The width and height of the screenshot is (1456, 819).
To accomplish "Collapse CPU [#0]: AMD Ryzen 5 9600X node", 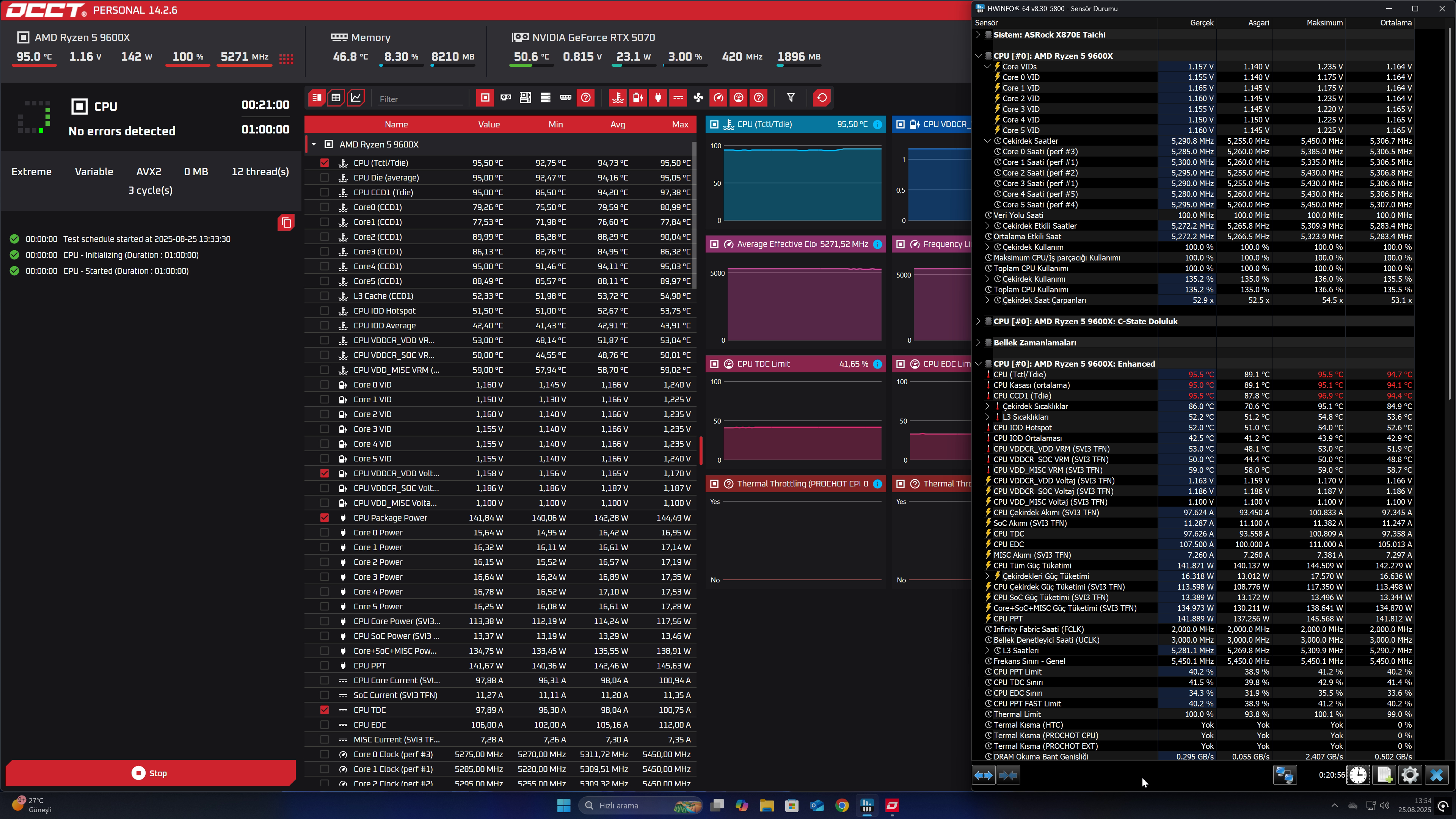I will point(978,56).
